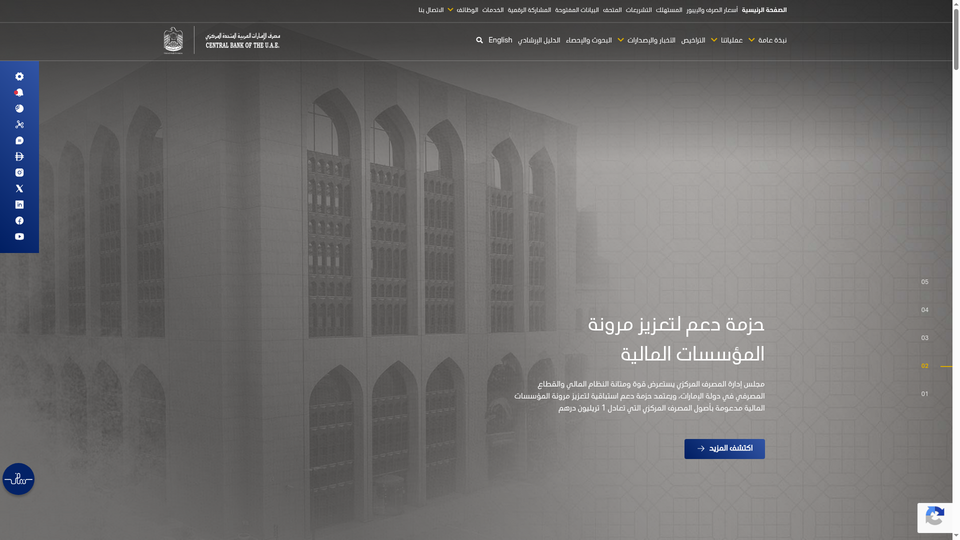Open the settings gear in the sidebar
The width and height of the screenshot is (960, 540).
coord(19,76)
